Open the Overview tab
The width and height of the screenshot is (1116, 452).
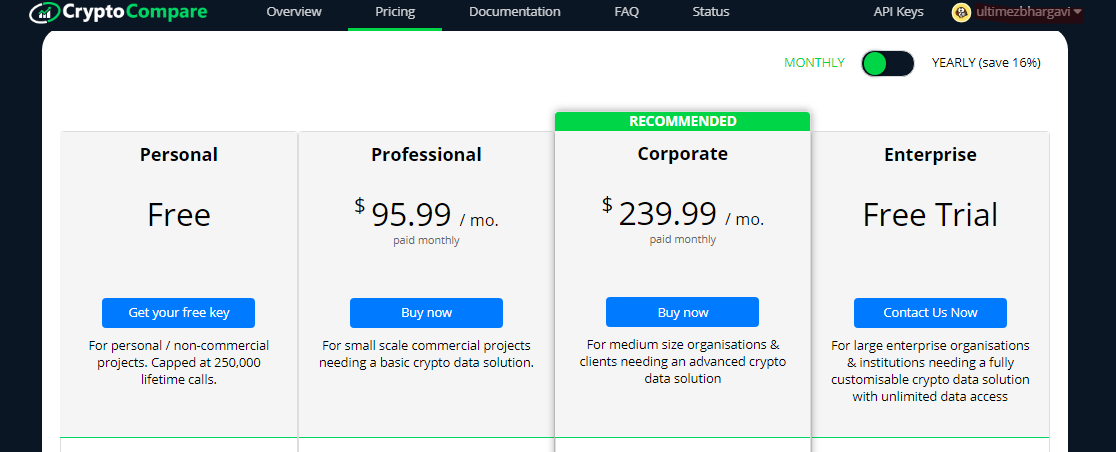(294, 12)
